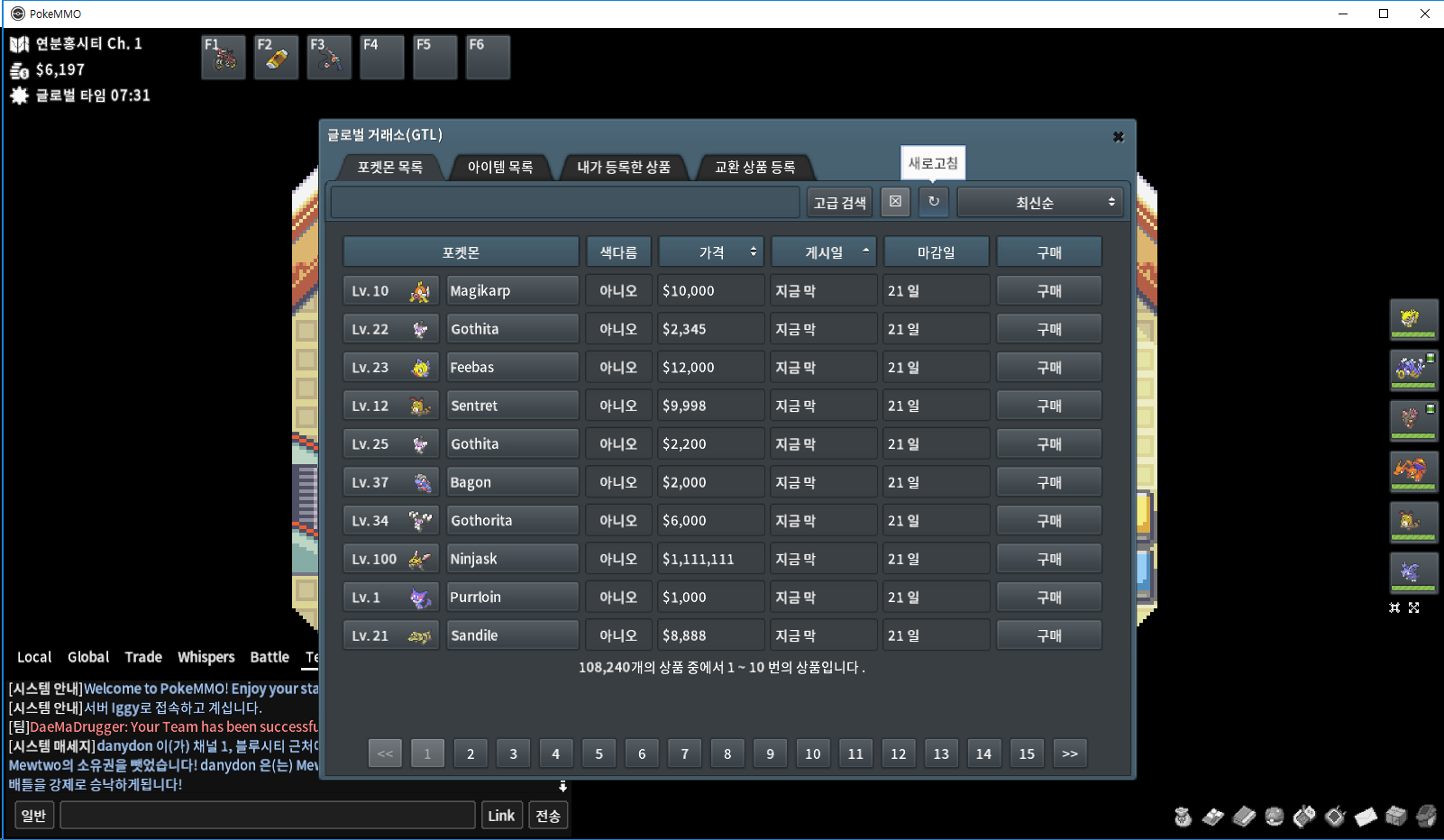
Task: Go to page 5 of listings
Action: click(x=599, y=753)
